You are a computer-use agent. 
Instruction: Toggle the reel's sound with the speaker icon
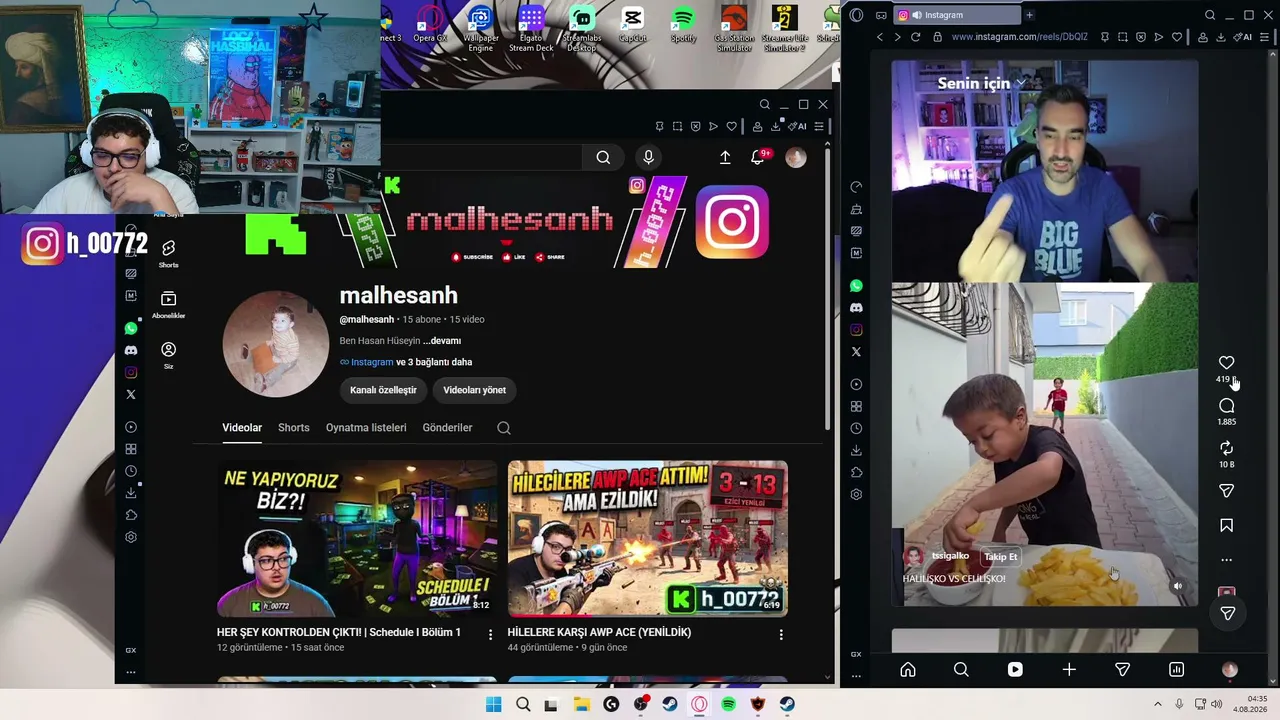(1177, 587)
